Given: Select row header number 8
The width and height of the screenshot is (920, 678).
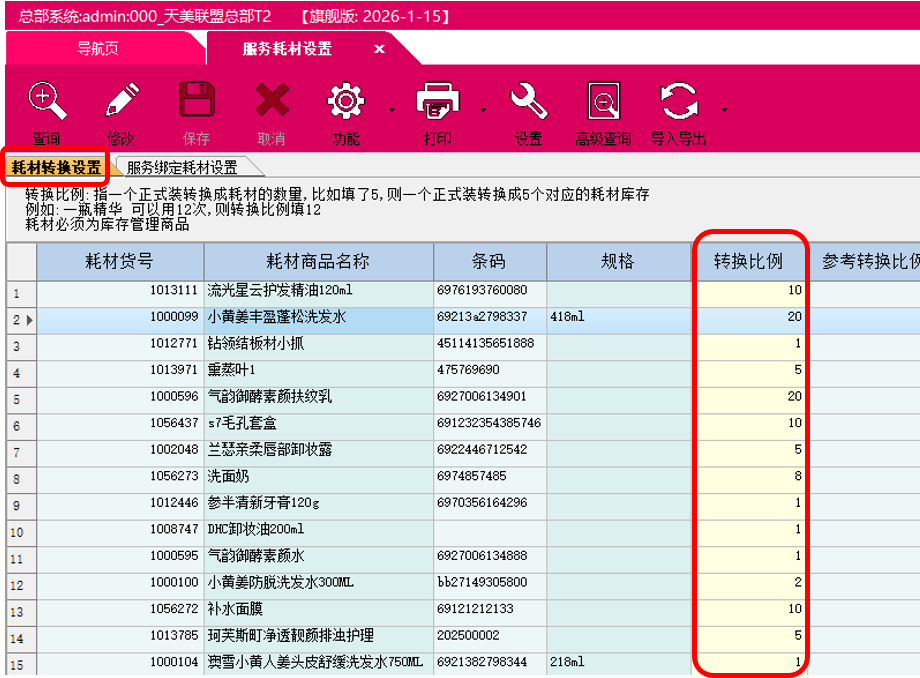Looking at the screenshot, I should (x=21, y=479).
